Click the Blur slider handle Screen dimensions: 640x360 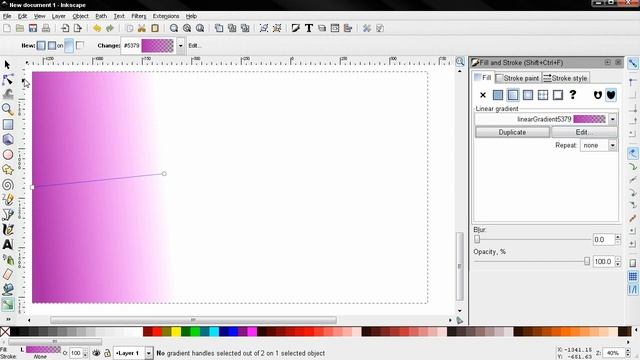tap(477, 240)
